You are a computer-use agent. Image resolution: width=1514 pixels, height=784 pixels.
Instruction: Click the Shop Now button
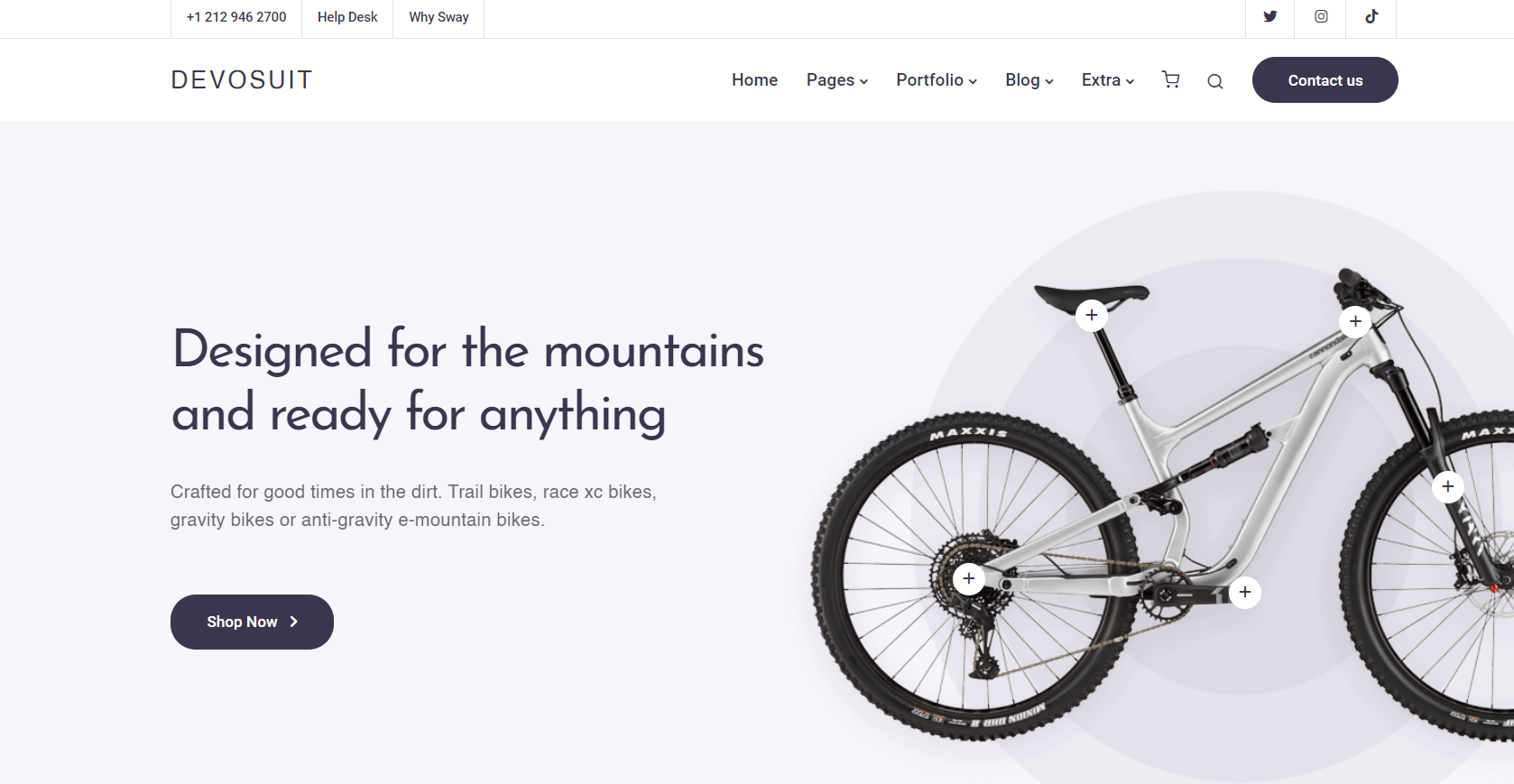(252, 622)
